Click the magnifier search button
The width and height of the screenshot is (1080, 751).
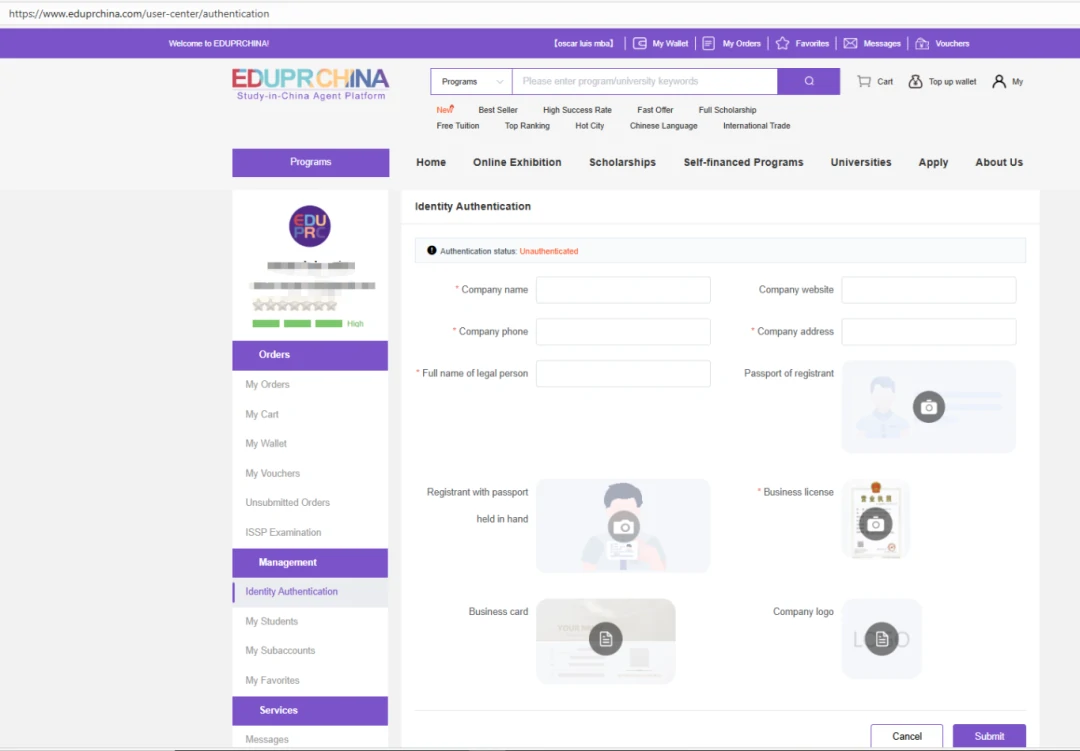coord(808,82)
